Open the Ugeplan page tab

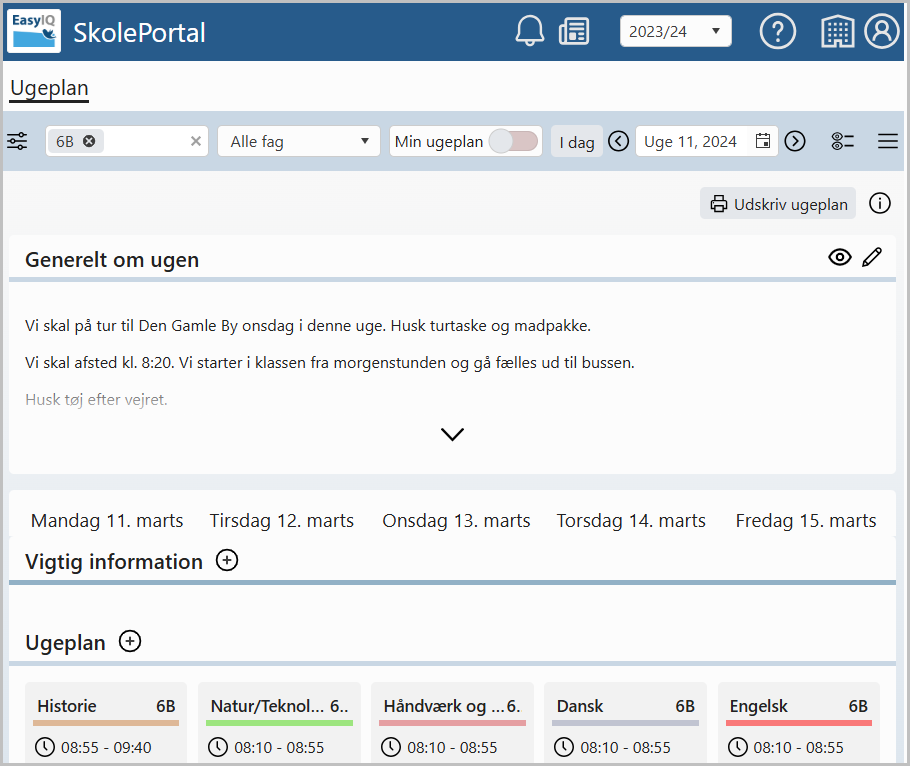click(49, 89)
